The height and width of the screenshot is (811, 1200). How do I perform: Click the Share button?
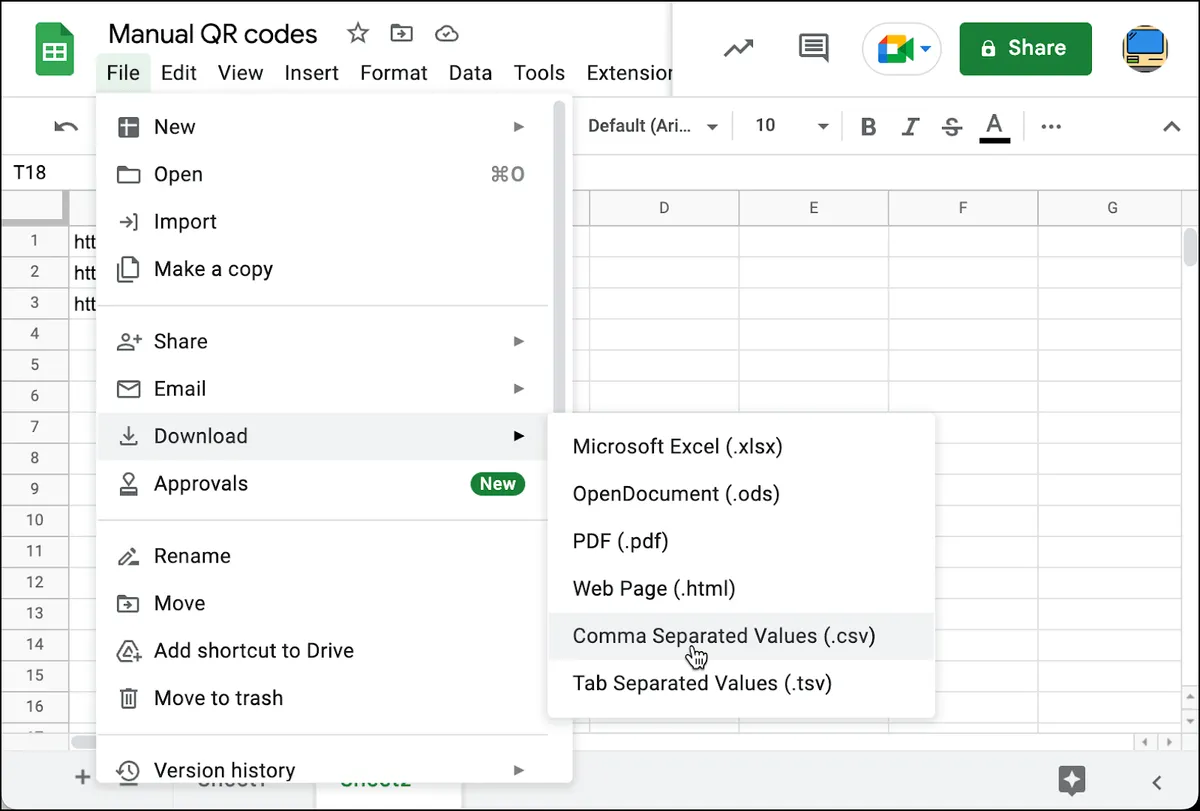click(1025, 48)
